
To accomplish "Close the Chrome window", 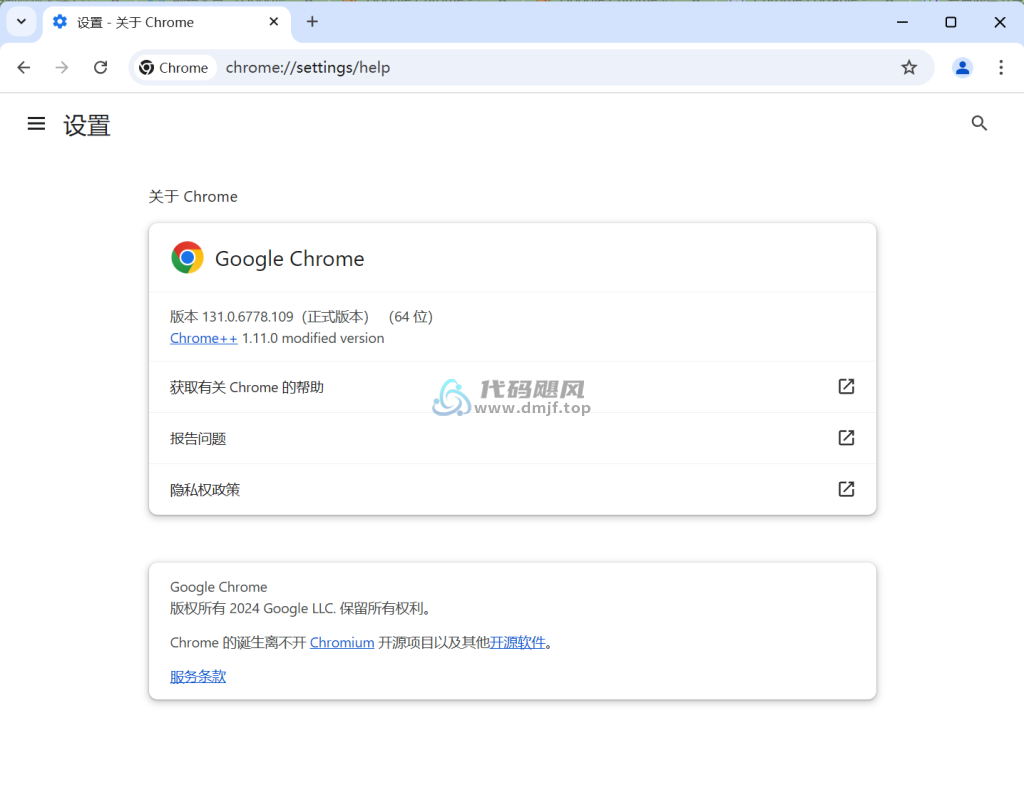I will [1000, 22].
